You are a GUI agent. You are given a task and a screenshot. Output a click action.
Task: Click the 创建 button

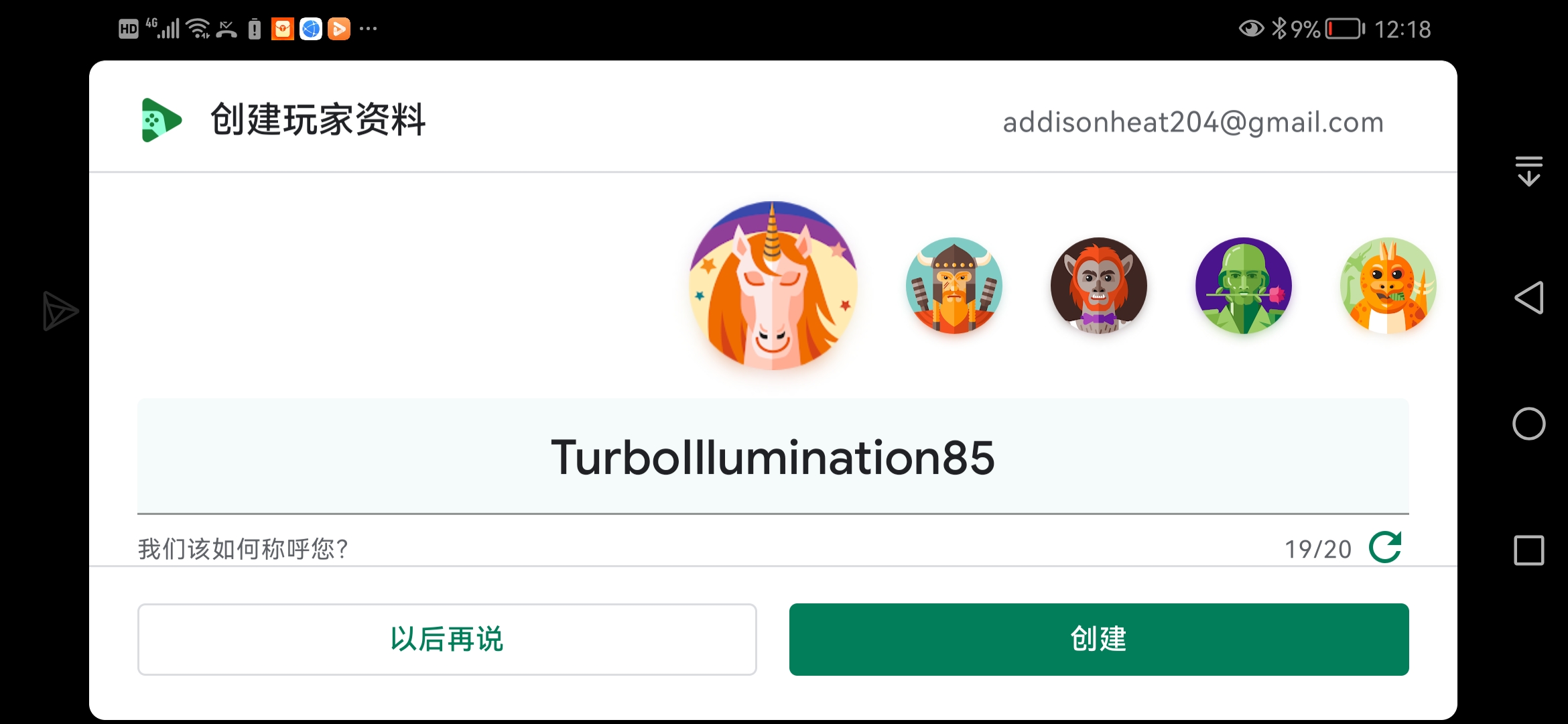[1099, 640]
